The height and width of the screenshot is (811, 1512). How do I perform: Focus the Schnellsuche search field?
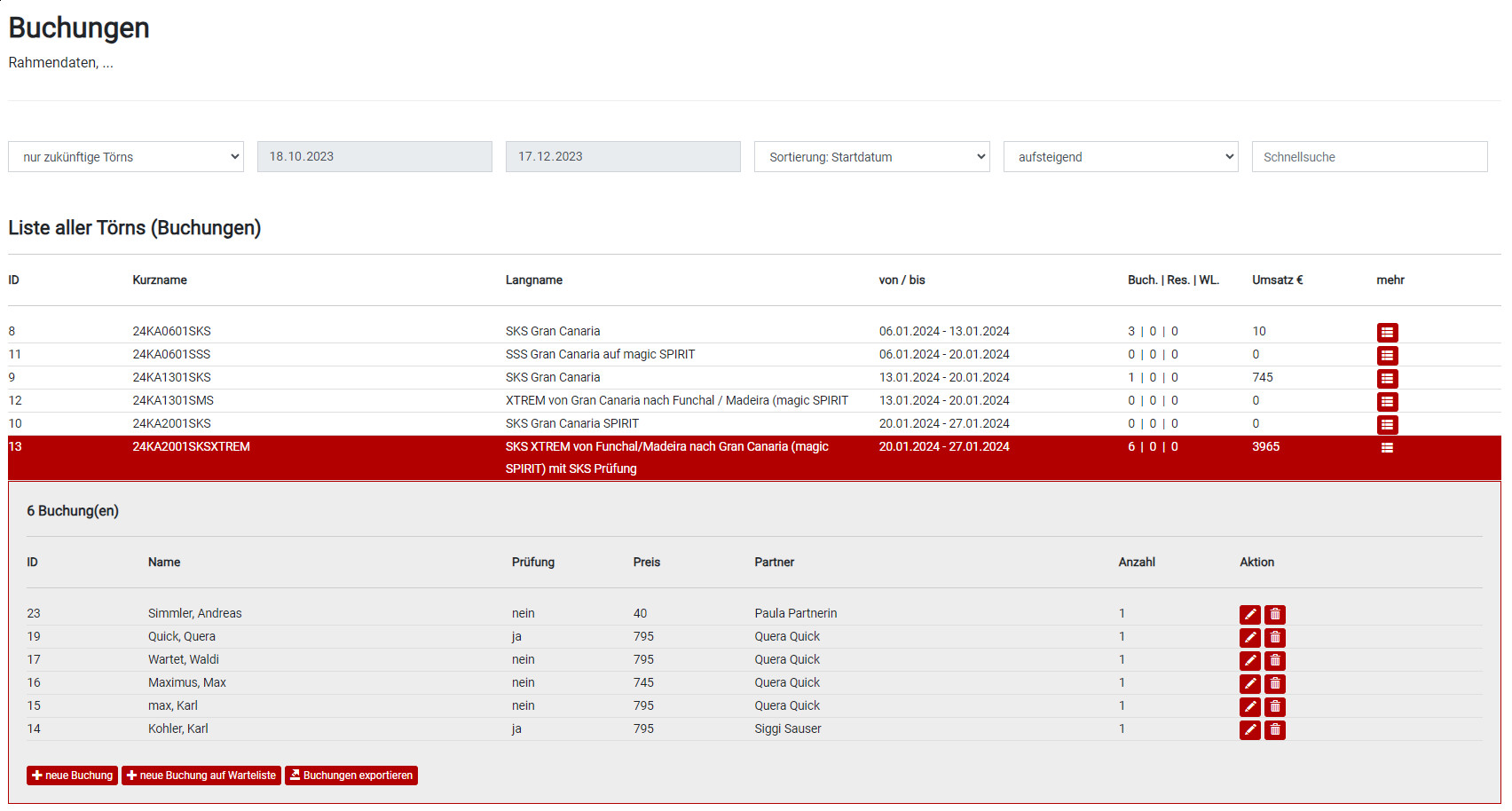pyautogui.click(x=1368, y=157)
